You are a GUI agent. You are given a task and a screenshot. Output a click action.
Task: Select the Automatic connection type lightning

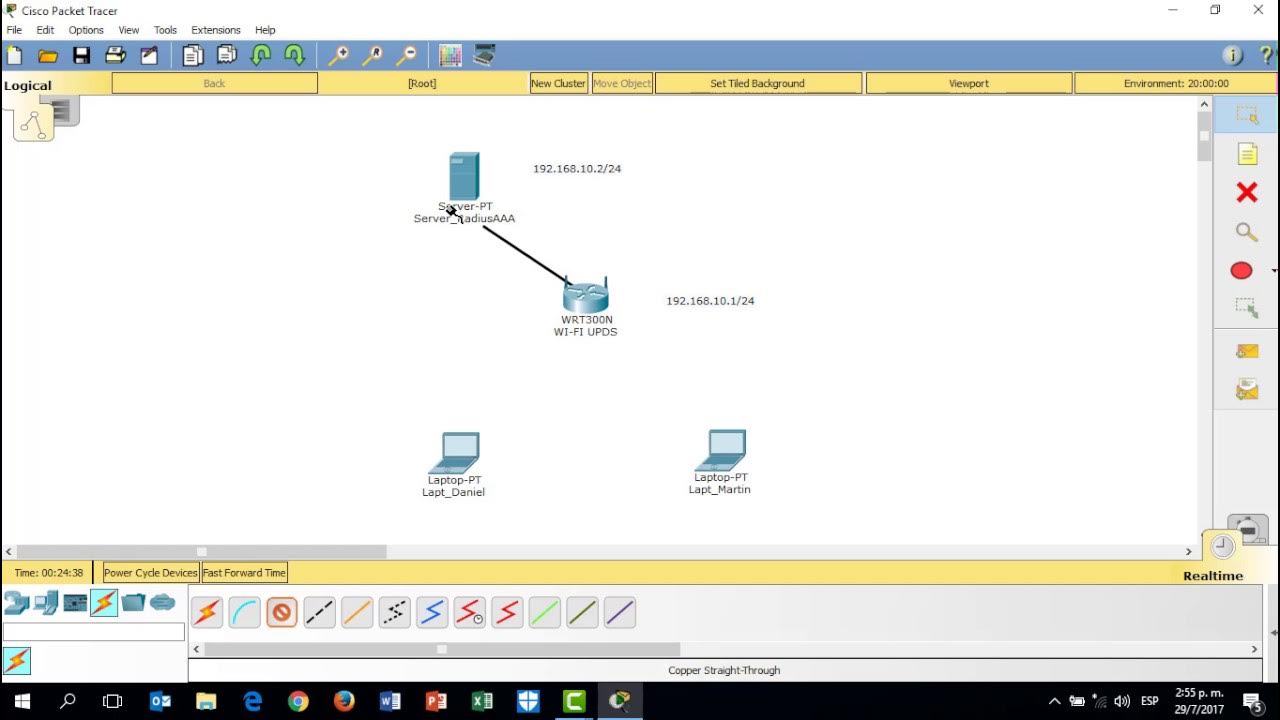207,612
